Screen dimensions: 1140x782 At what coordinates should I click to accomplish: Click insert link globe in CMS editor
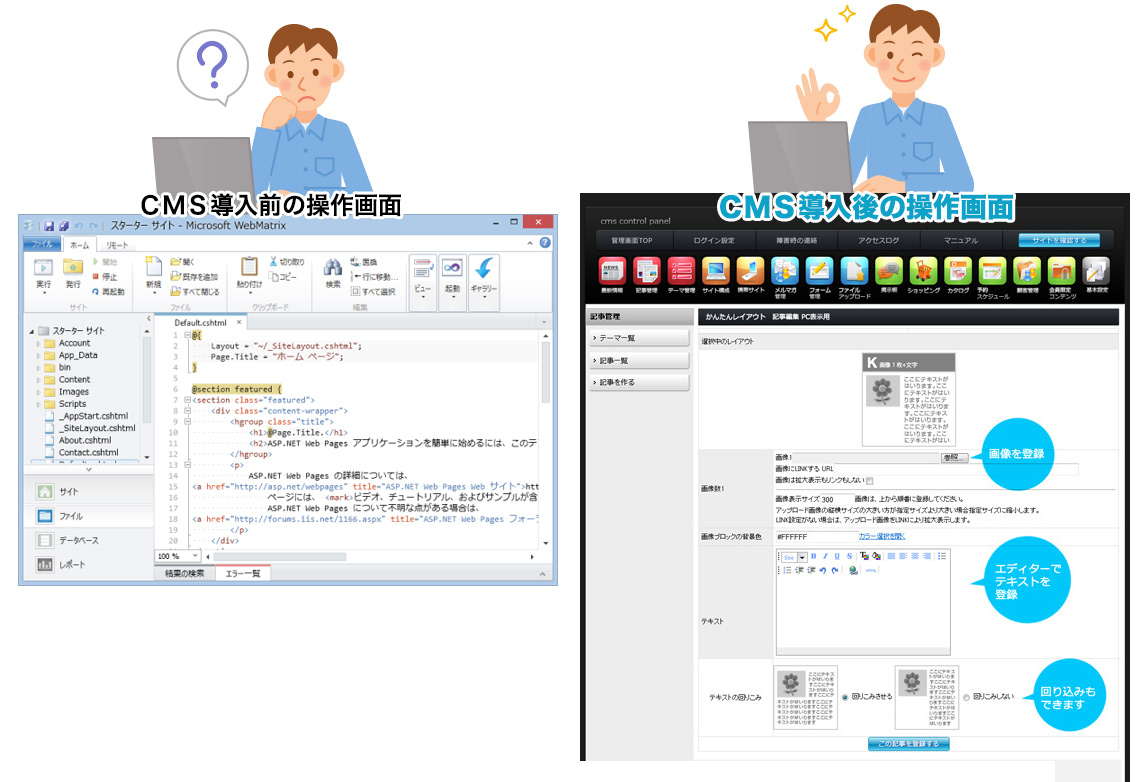pyautogui.click(x=853, y=571)
